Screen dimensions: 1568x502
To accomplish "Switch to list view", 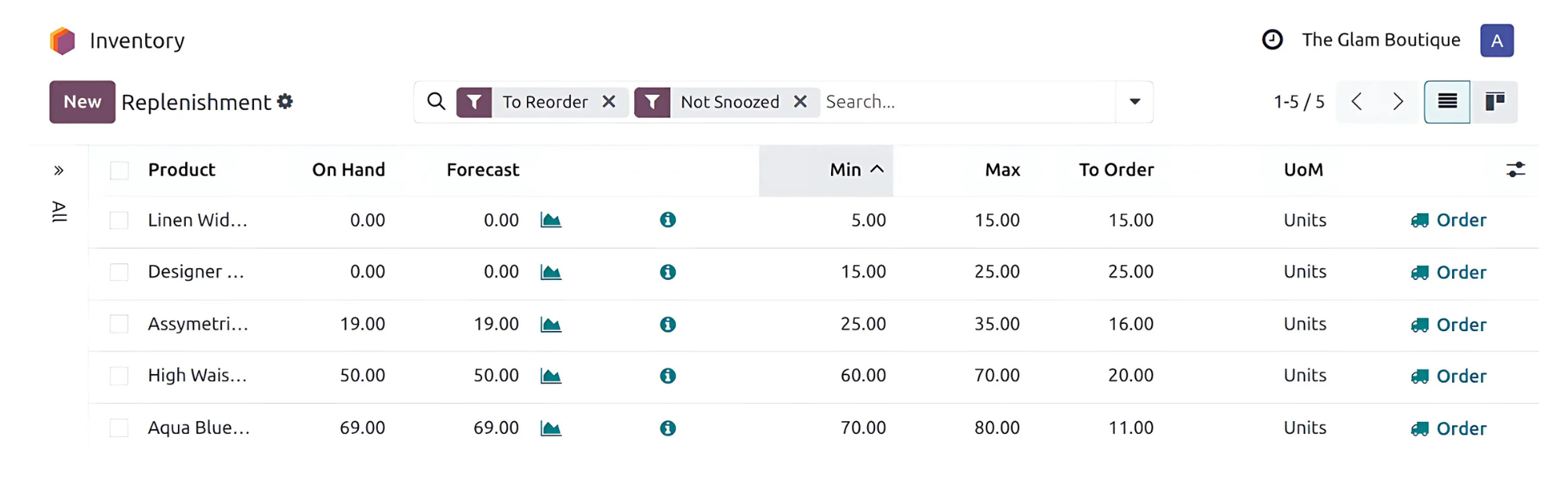I will click(1446, 102).
